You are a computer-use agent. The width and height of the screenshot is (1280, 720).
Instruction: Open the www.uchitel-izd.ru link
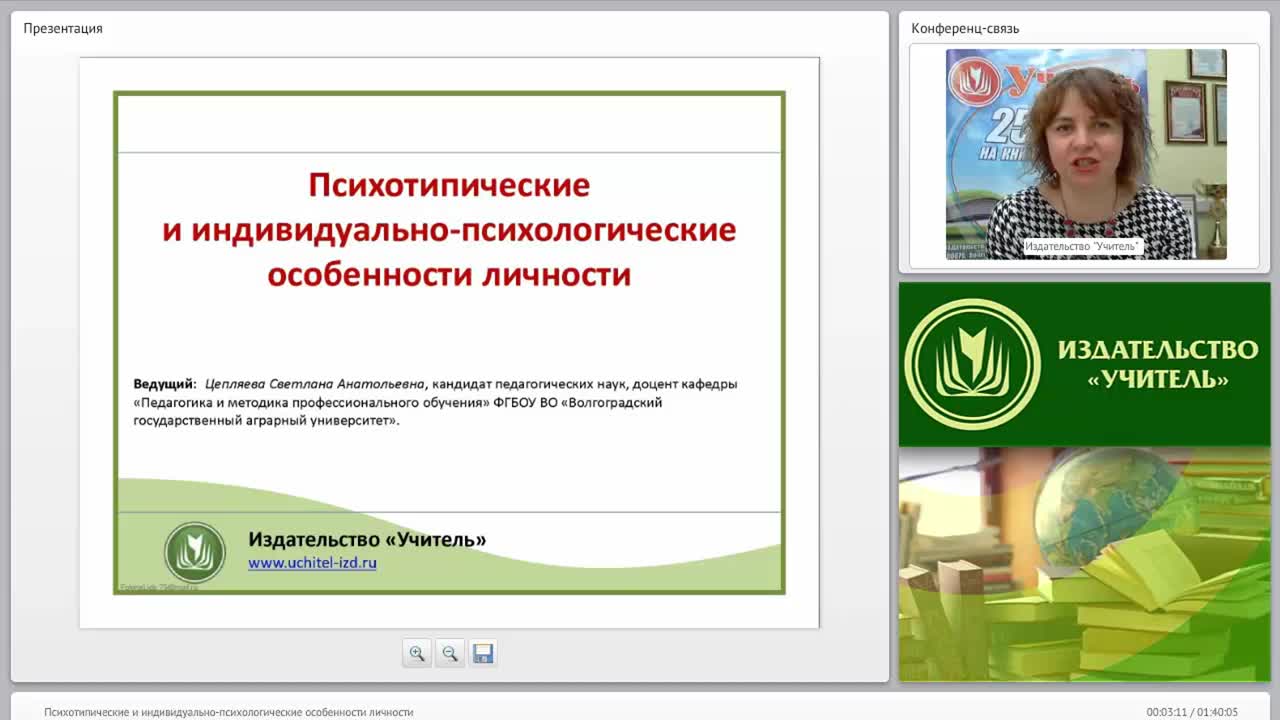312,563
